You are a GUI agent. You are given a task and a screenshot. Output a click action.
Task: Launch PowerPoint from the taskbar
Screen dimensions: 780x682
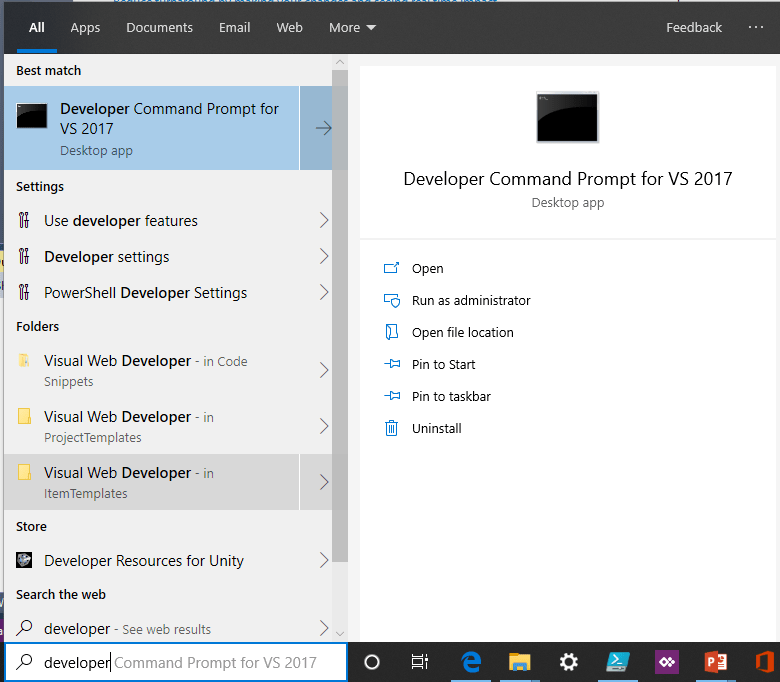716,662
